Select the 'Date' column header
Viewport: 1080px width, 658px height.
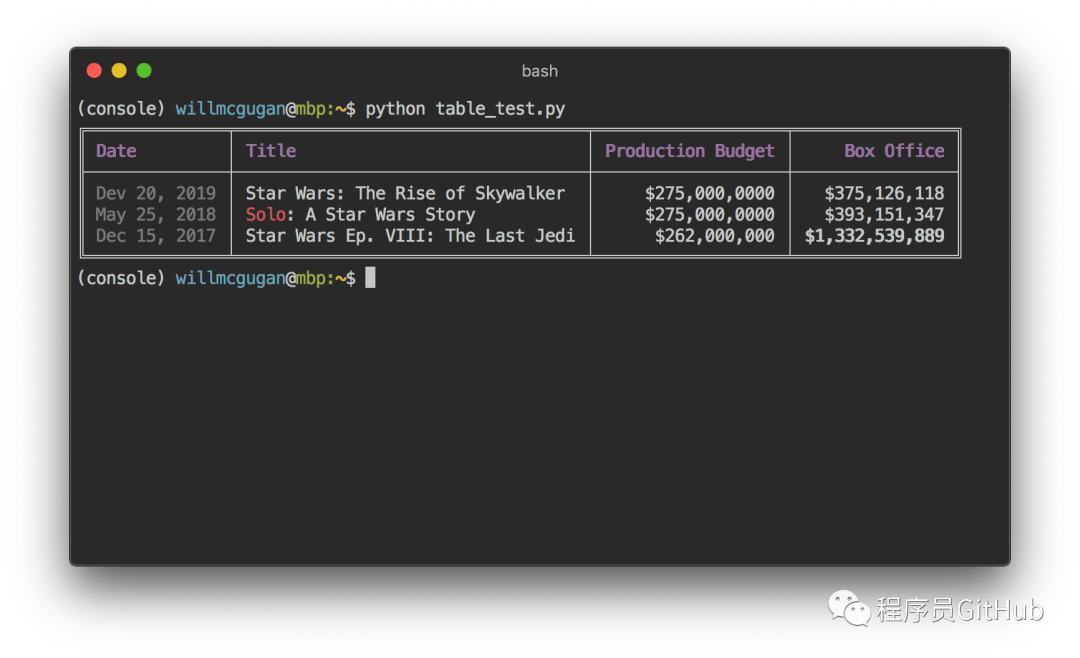[x=116, y=151]
